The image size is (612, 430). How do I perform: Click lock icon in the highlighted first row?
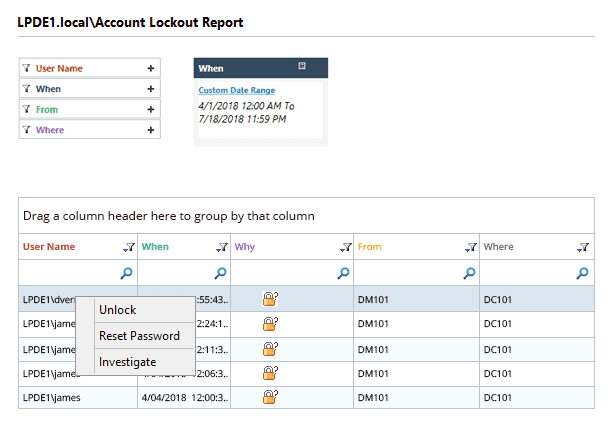click(x=270, y=299)
